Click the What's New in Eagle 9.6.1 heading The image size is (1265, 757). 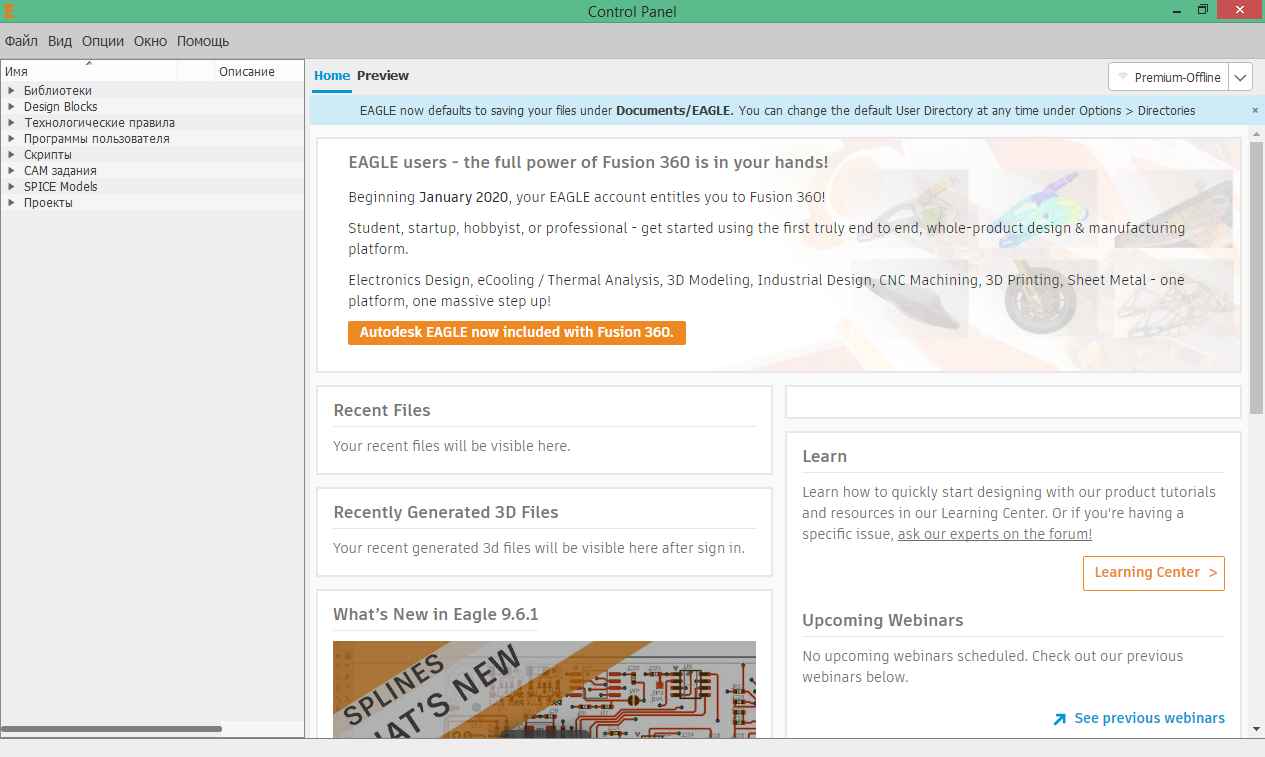click(436, 614)
